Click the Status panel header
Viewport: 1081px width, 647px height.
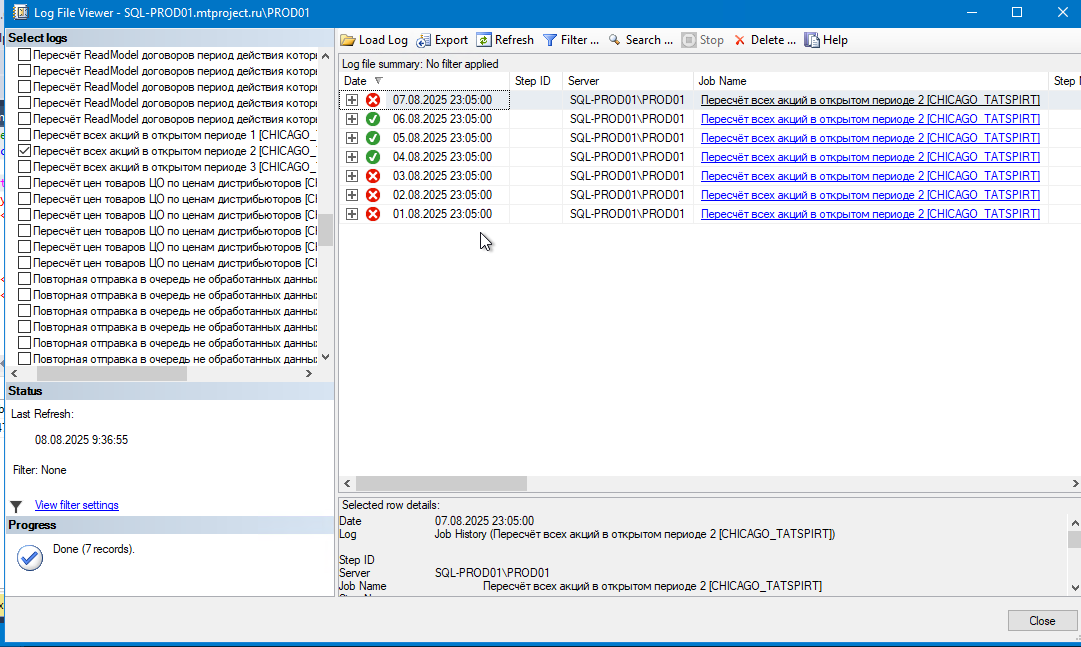[x=170, y=391]
